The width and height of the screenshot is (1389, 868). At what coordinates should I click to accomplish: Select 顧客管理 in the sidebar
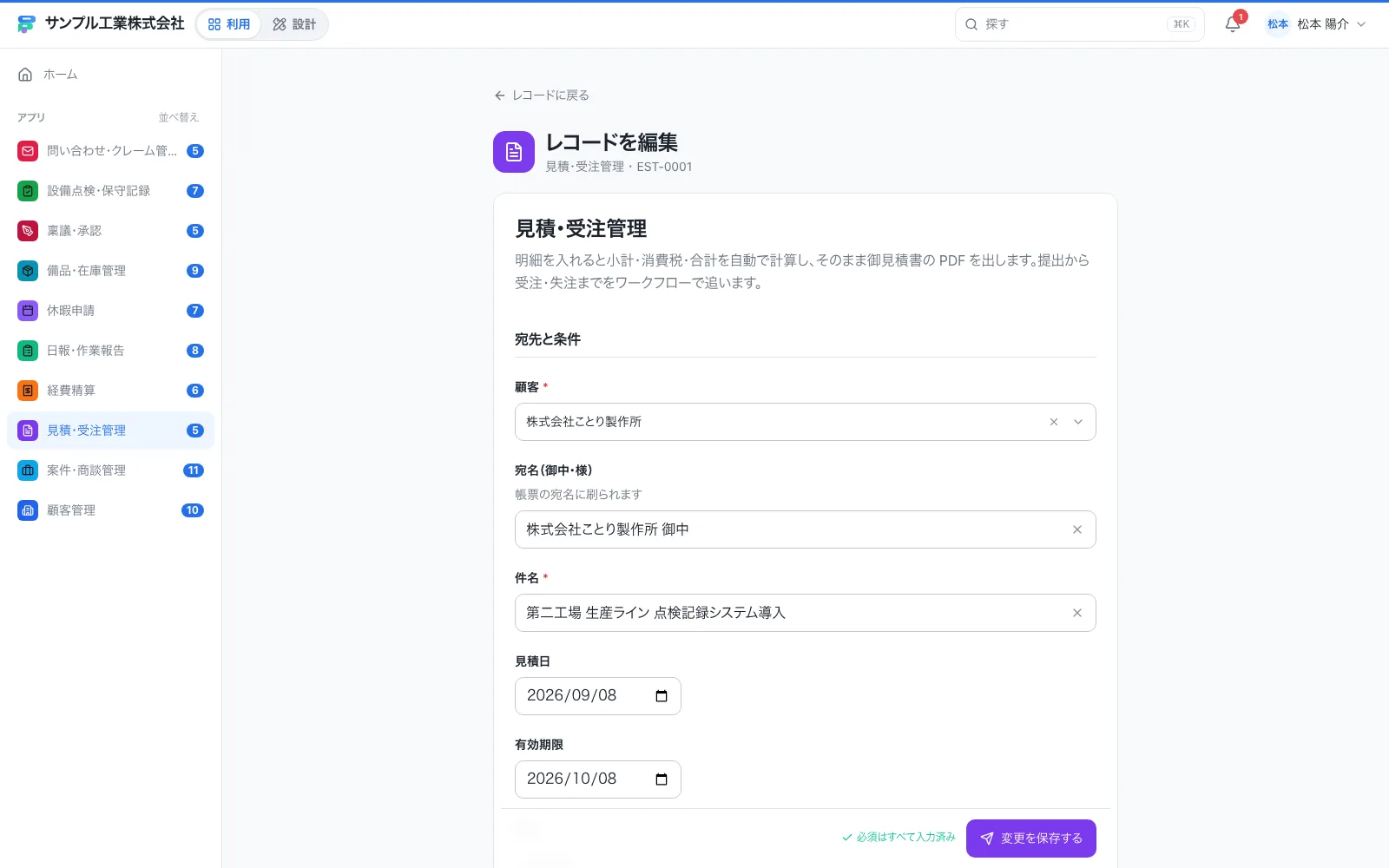coord(110,510)
